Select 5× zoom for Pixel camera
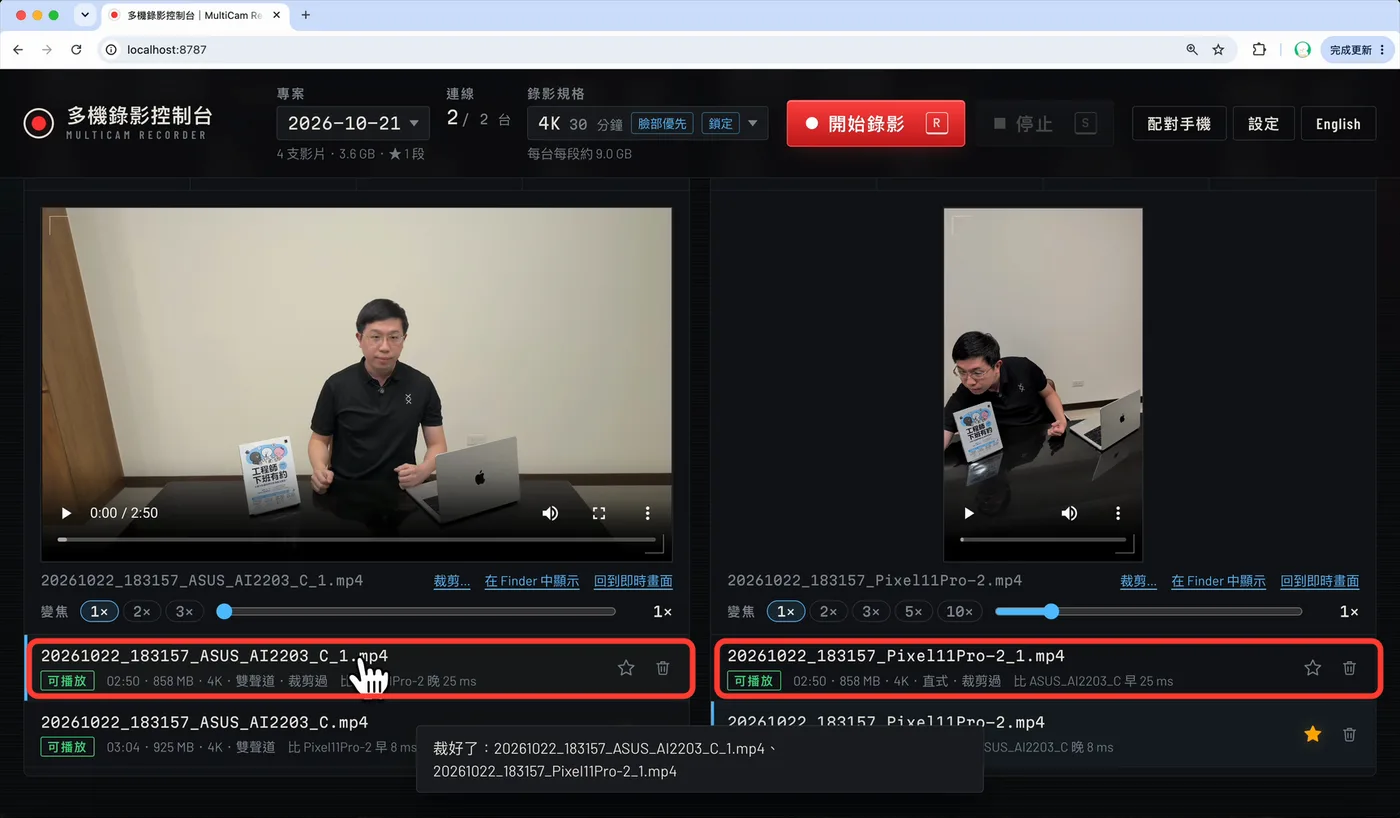 coord(912,611)
